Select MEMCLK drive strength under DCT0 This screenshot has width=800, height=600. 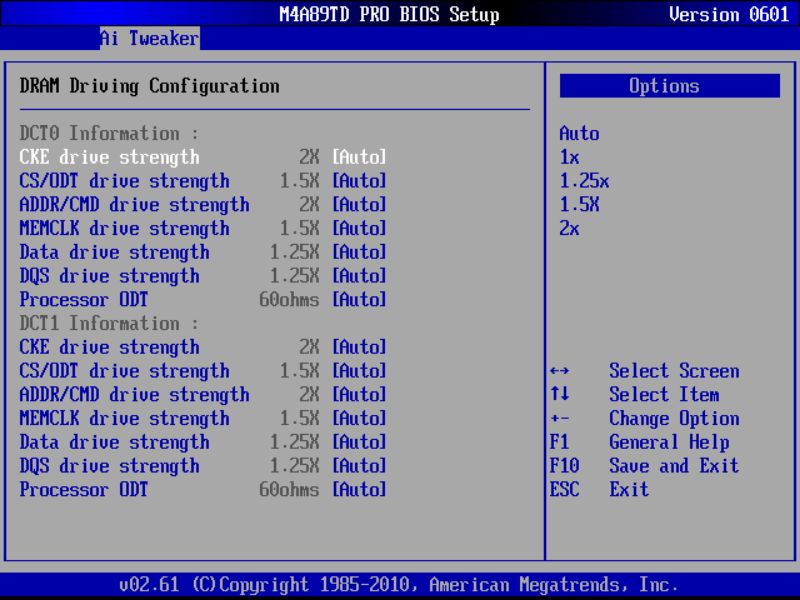click(x=128, y=229)
